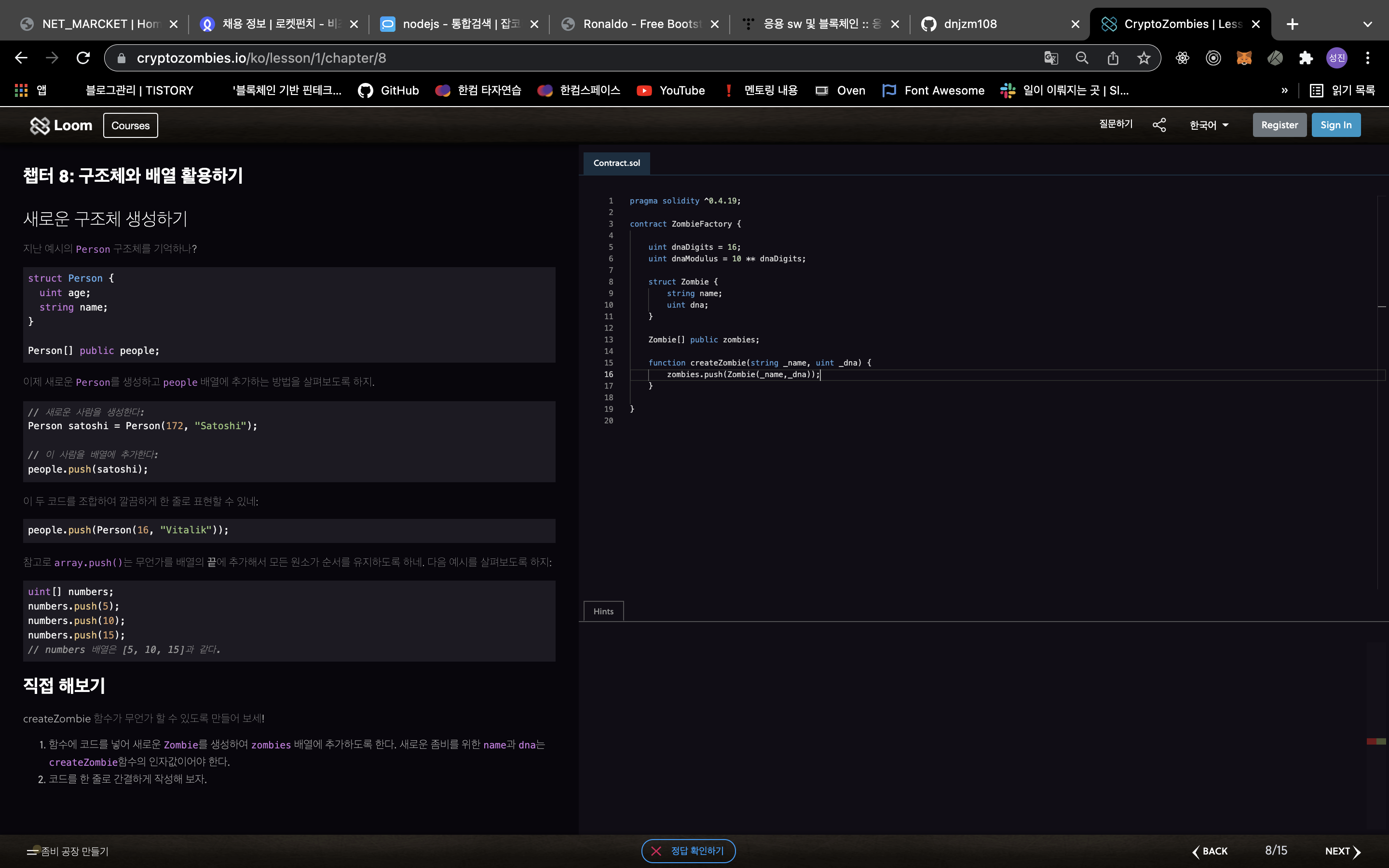Click the share icon in header

(x=1159, y=125)
